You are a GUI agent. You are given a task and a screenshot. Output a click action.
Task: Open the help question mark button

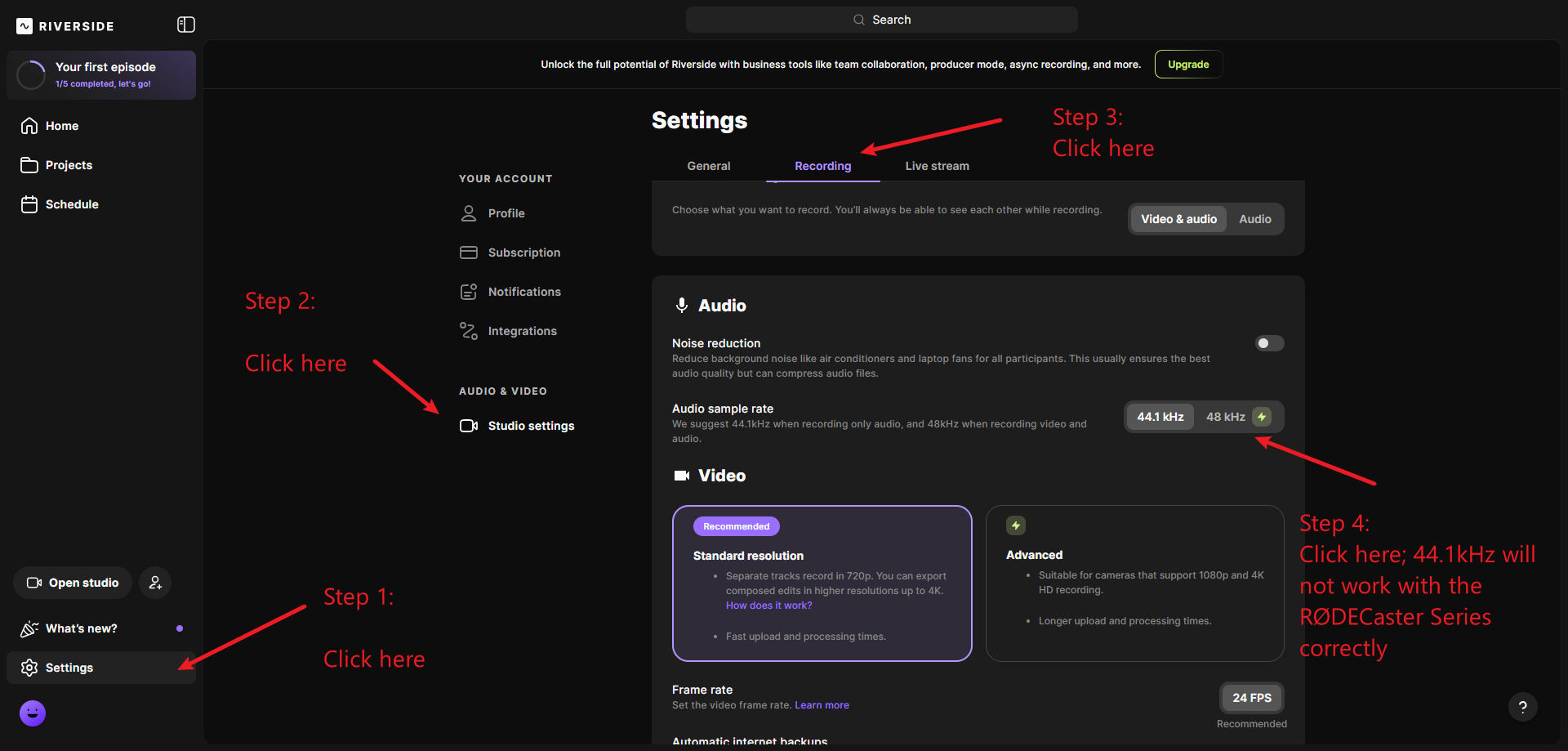(x=1522, y=708)
